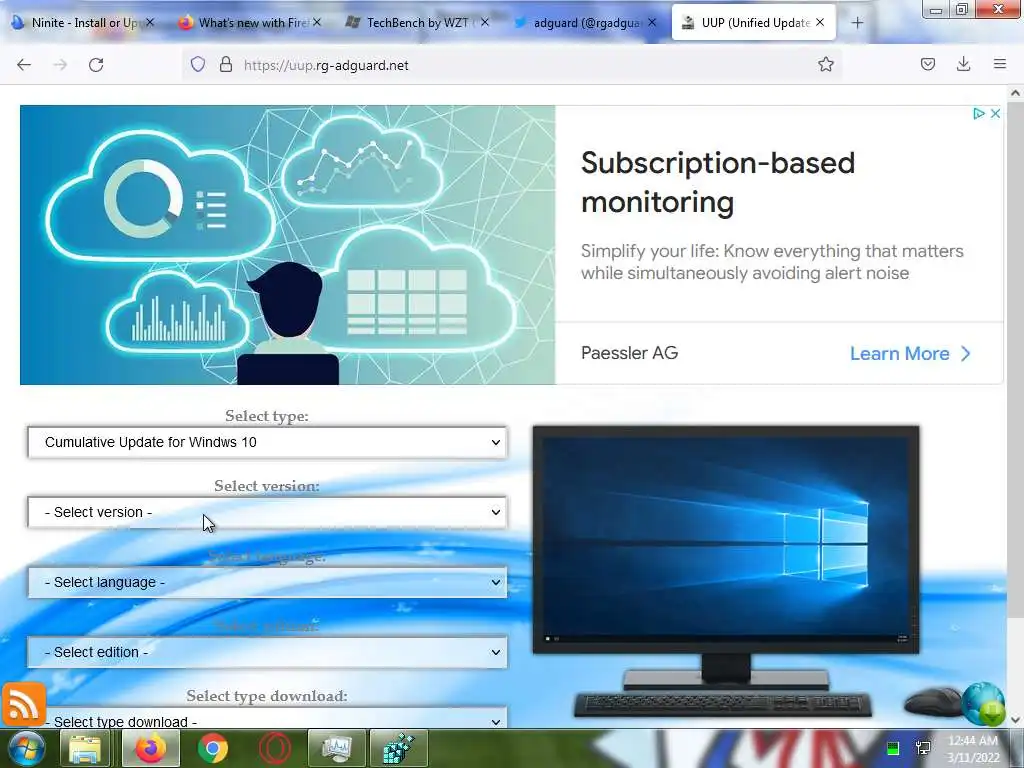Viewport: 1024px width, 768px height.
Task: Click the padlock site security icon
Action: coord(226,65)
